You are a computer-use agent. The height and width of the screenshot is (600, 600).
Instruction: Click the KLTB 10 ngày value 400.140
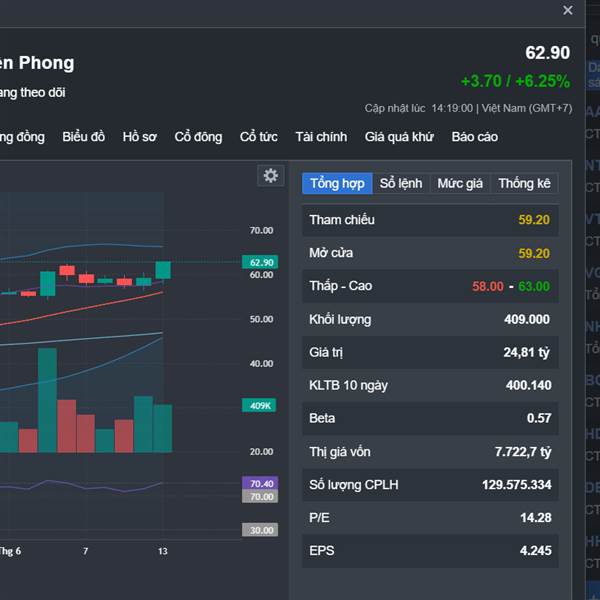tap(528, 385)
